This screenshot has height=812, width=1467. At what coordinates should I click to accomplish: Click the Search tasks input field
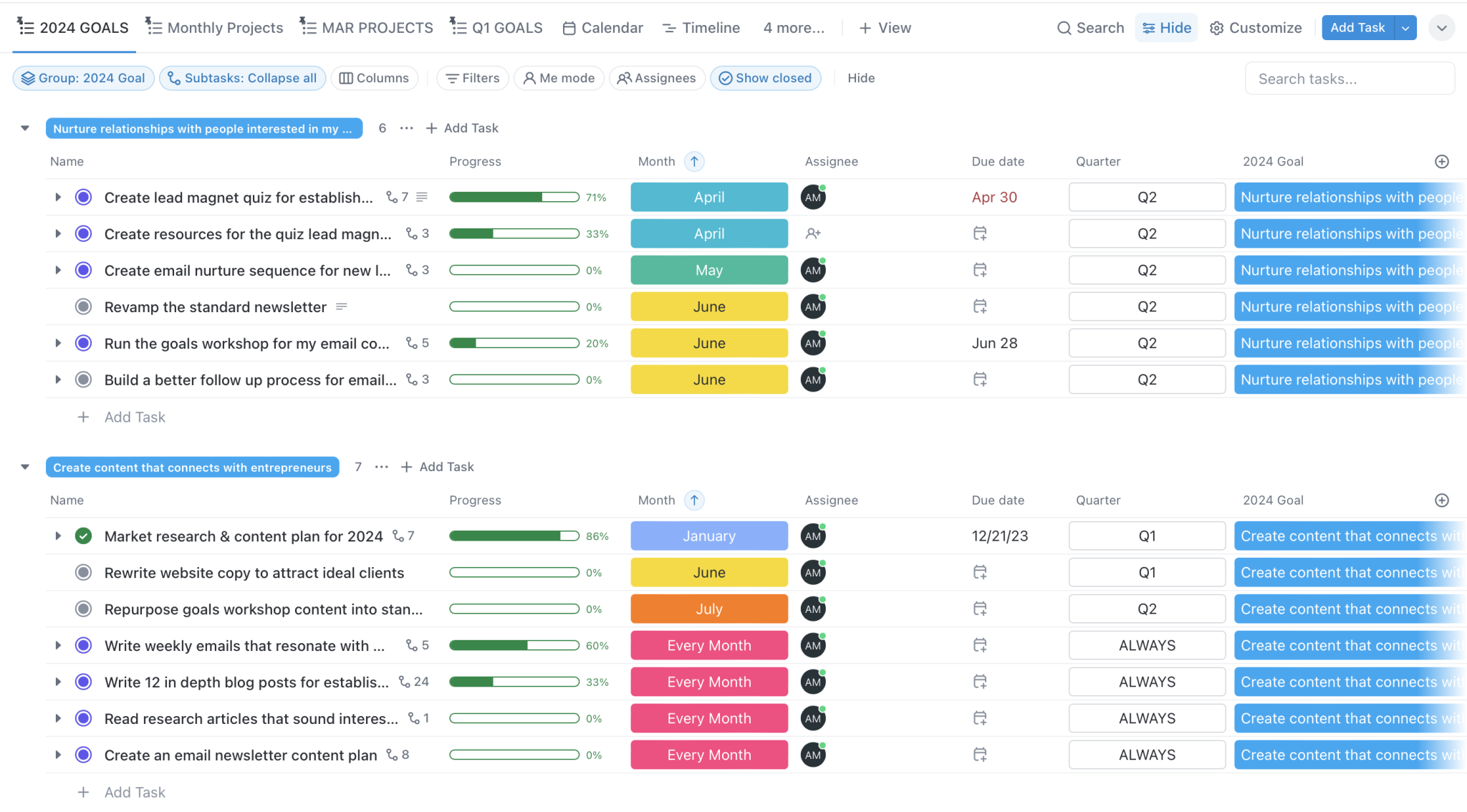tap(1350, 78)
